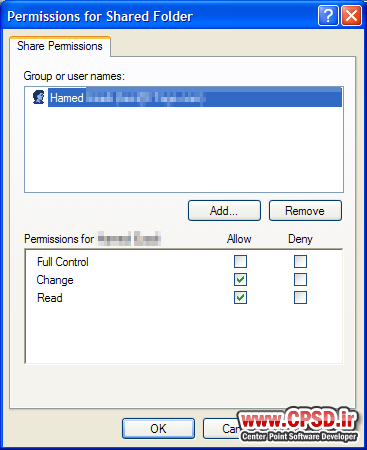The image size is (367, 450).
Task: Click empty area in user names list
Action: click(x=184, y=150)
